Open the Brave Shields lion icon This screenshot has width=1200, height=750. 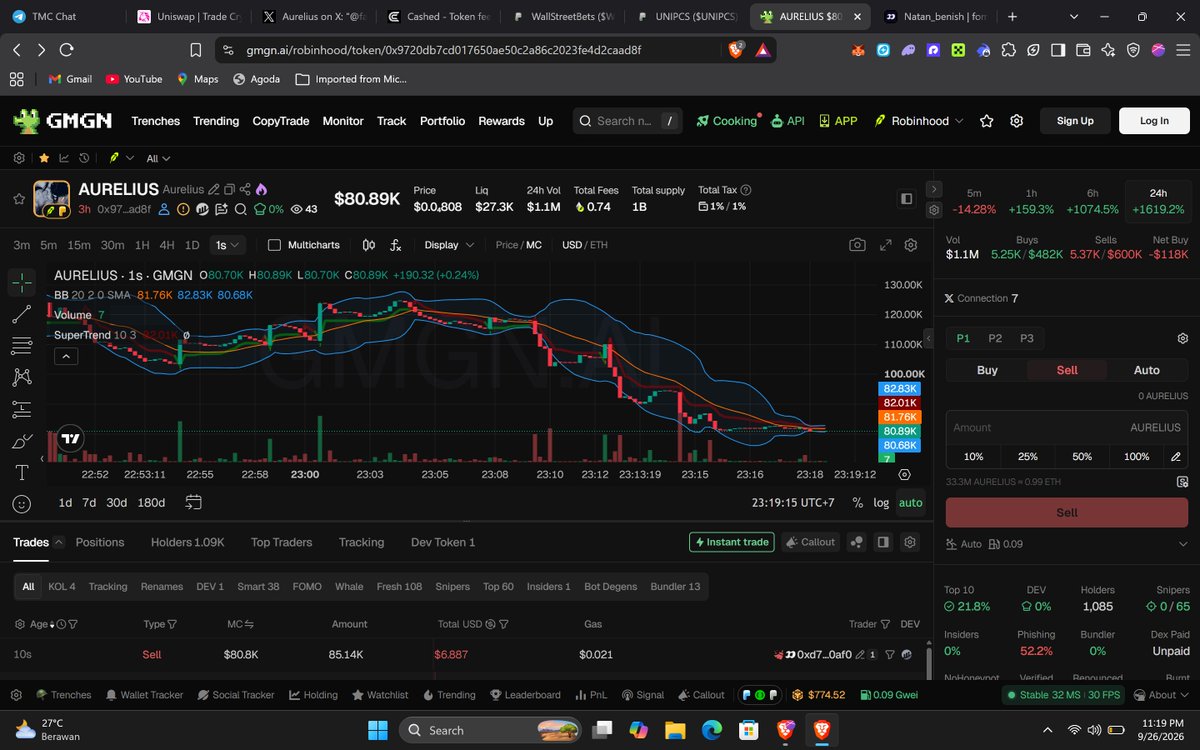(x=736, y=50)
